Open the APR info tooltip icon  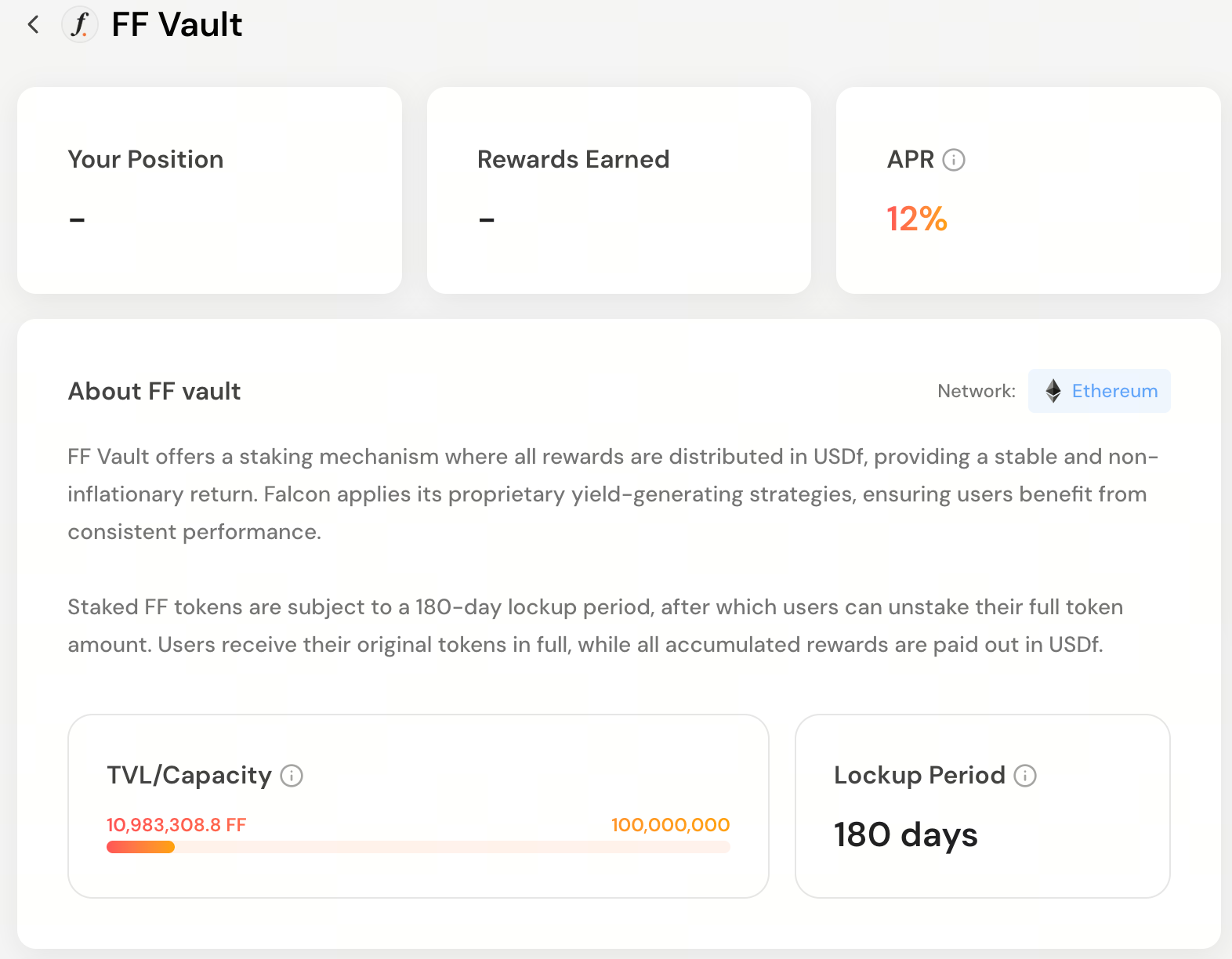click(953, 160)
